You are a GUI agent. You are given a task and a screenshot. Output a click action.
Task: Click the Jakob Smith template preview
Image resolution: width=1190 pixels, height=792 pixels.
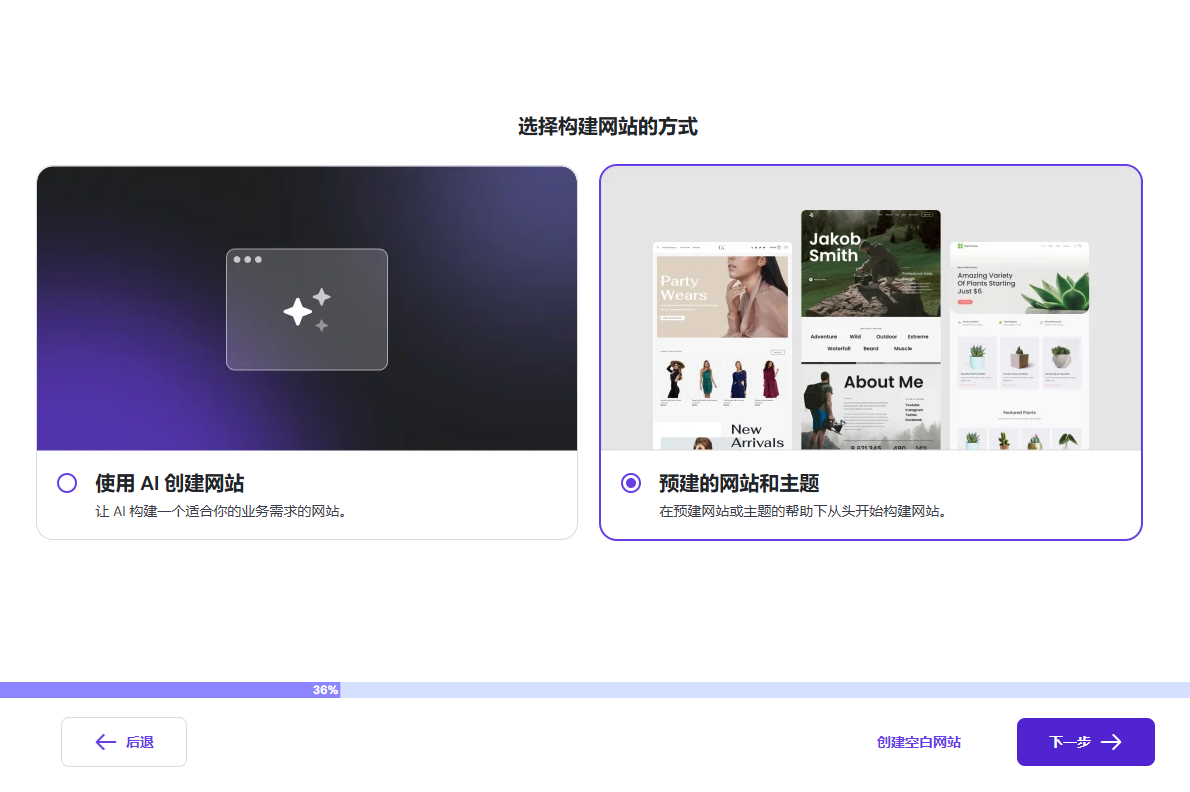coord(870,330)
